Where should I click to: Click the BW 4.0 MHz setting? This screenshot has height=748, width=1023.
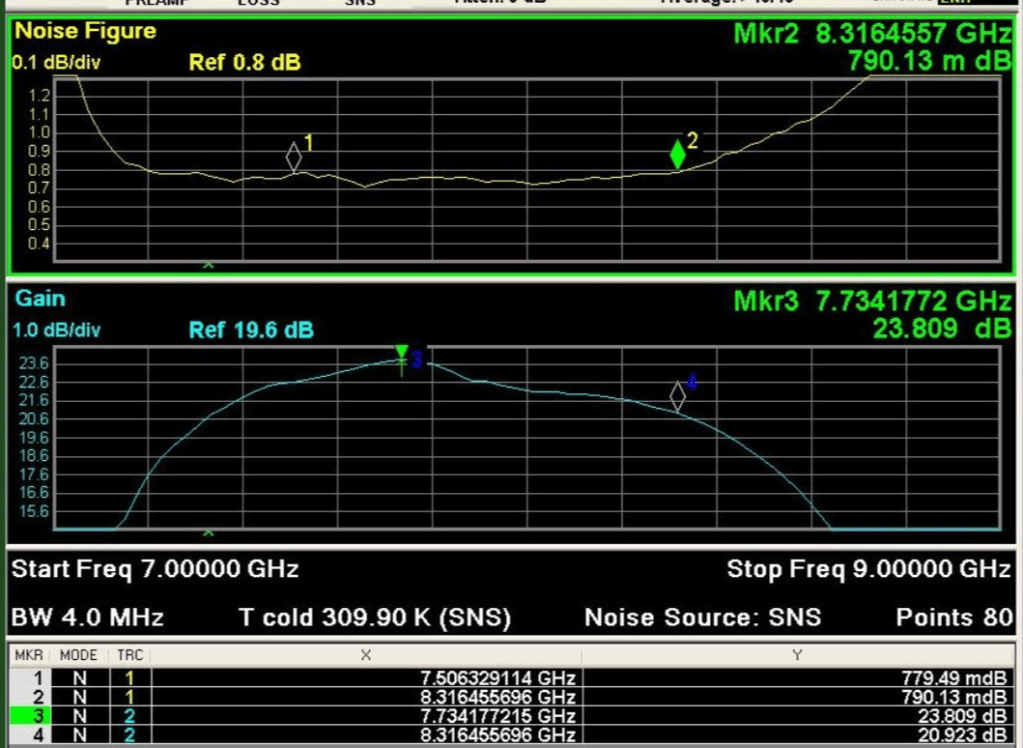(87, 617)
